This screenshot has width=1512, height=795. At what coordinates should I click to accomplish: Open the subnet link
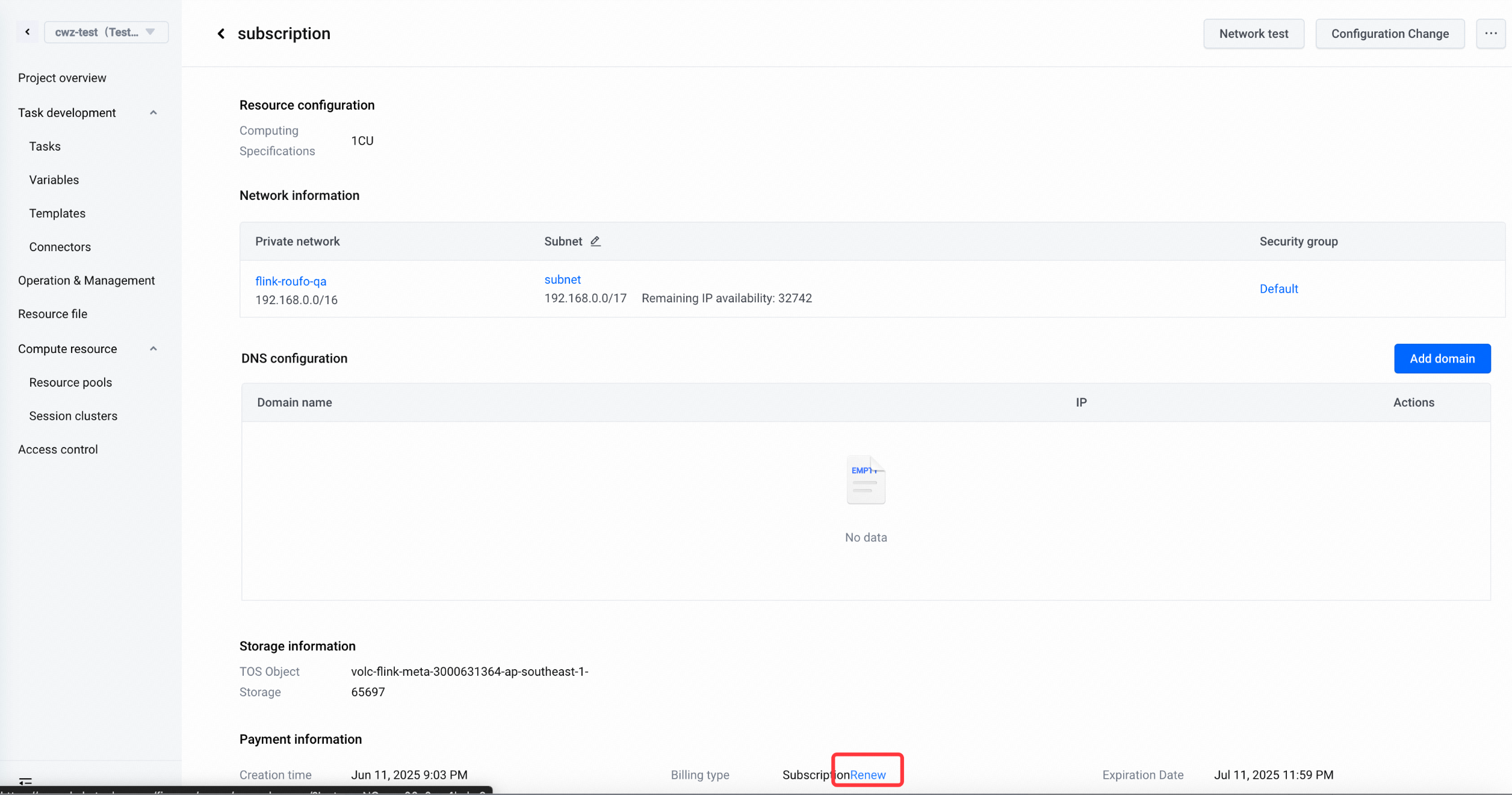(563, 279)
